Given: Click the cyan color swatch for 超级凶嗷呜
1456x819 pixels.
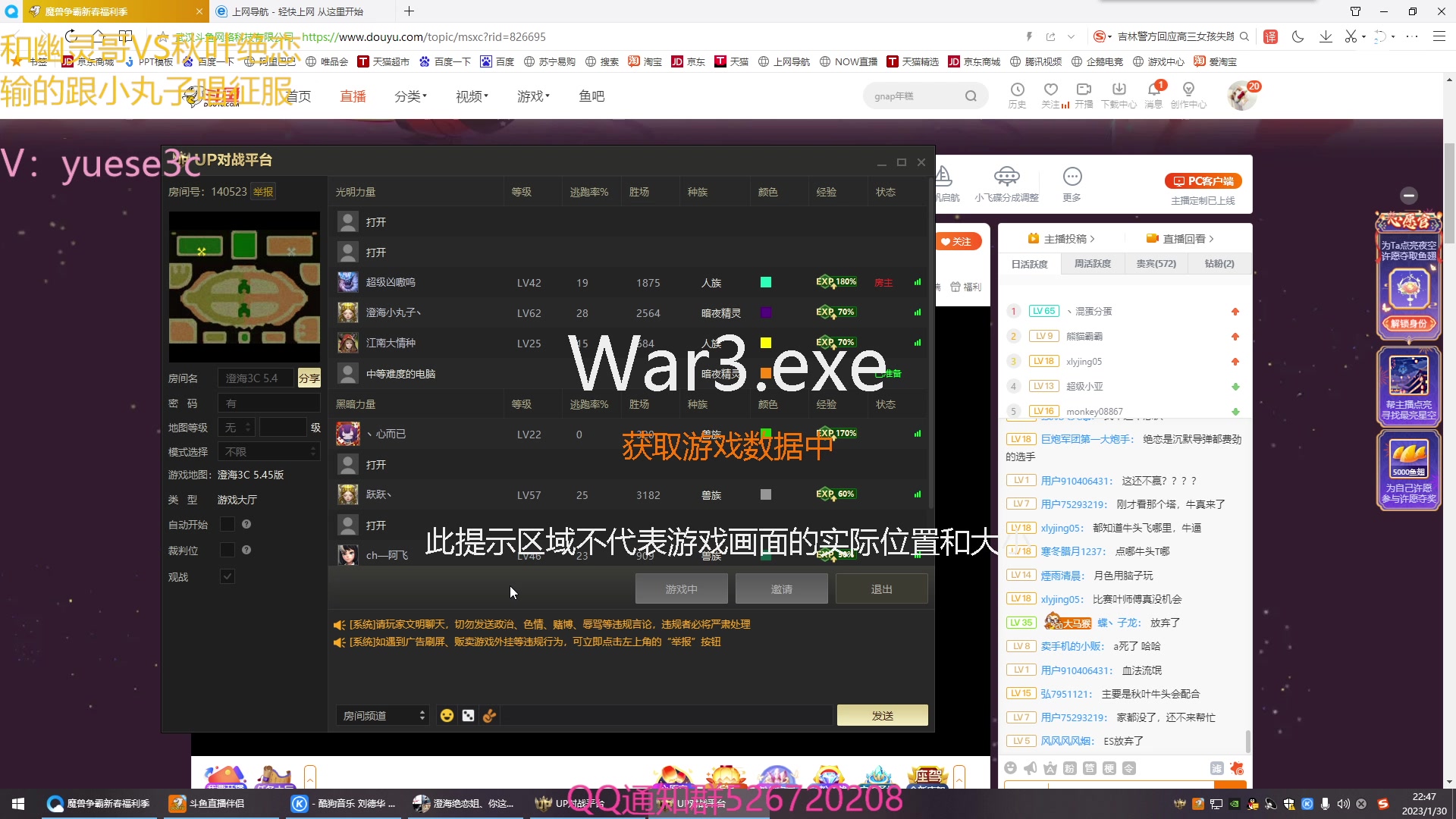Looking at the screenshot, I should coord(766,282).
